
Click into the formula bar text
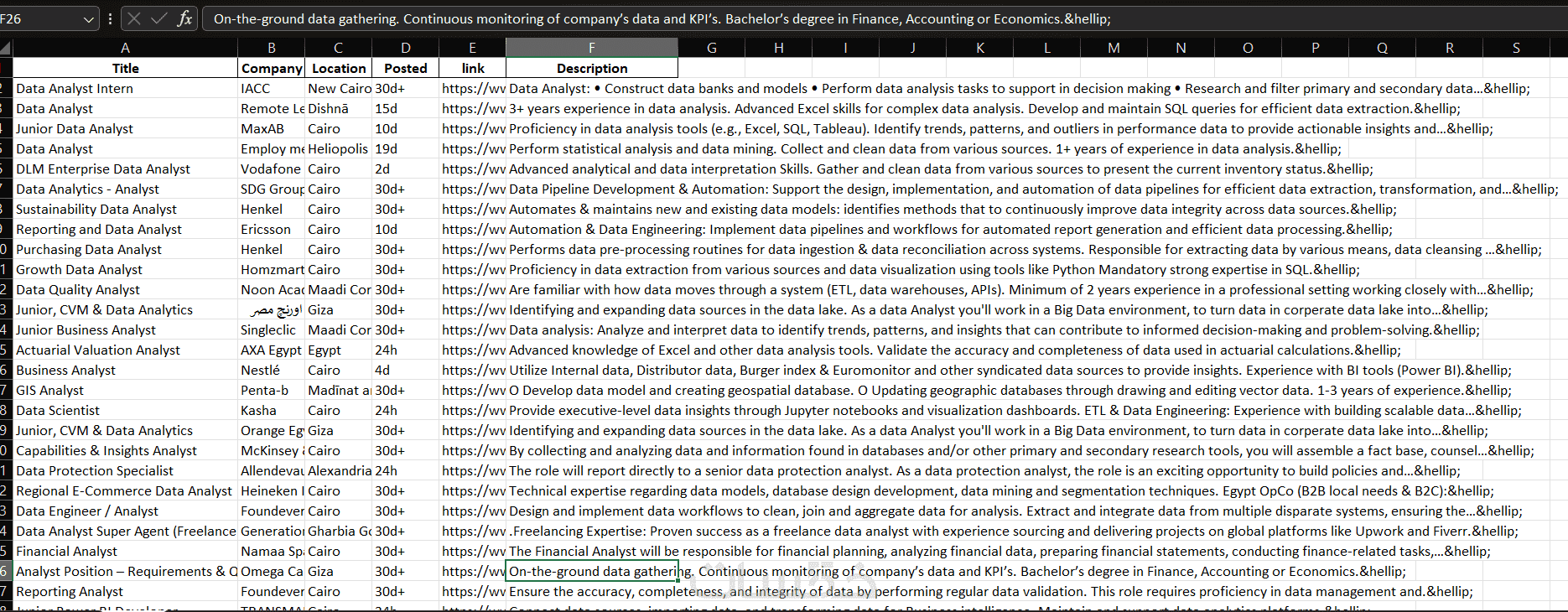(x=884, y=18)
